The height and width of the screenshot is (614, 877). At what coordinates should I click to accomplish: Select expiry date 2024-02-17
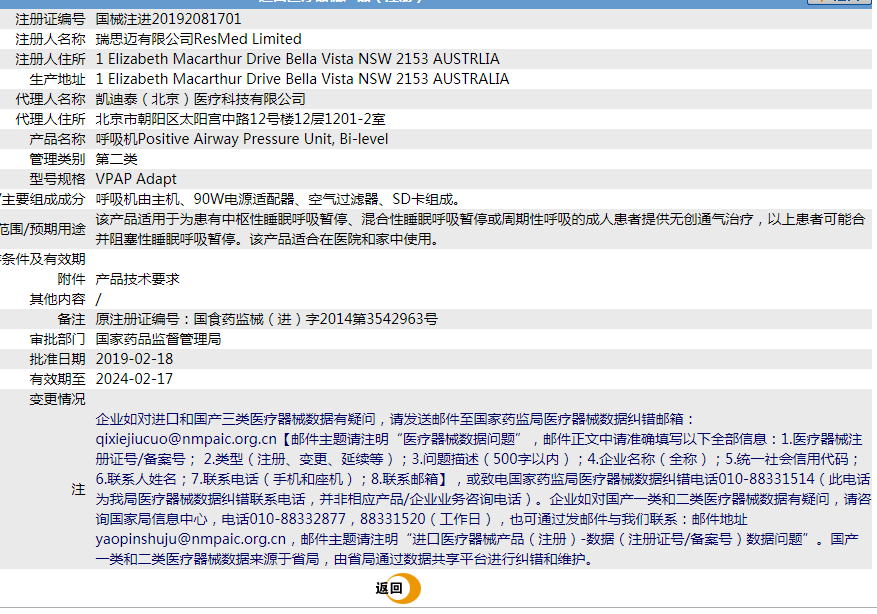(x=134, y=379)
